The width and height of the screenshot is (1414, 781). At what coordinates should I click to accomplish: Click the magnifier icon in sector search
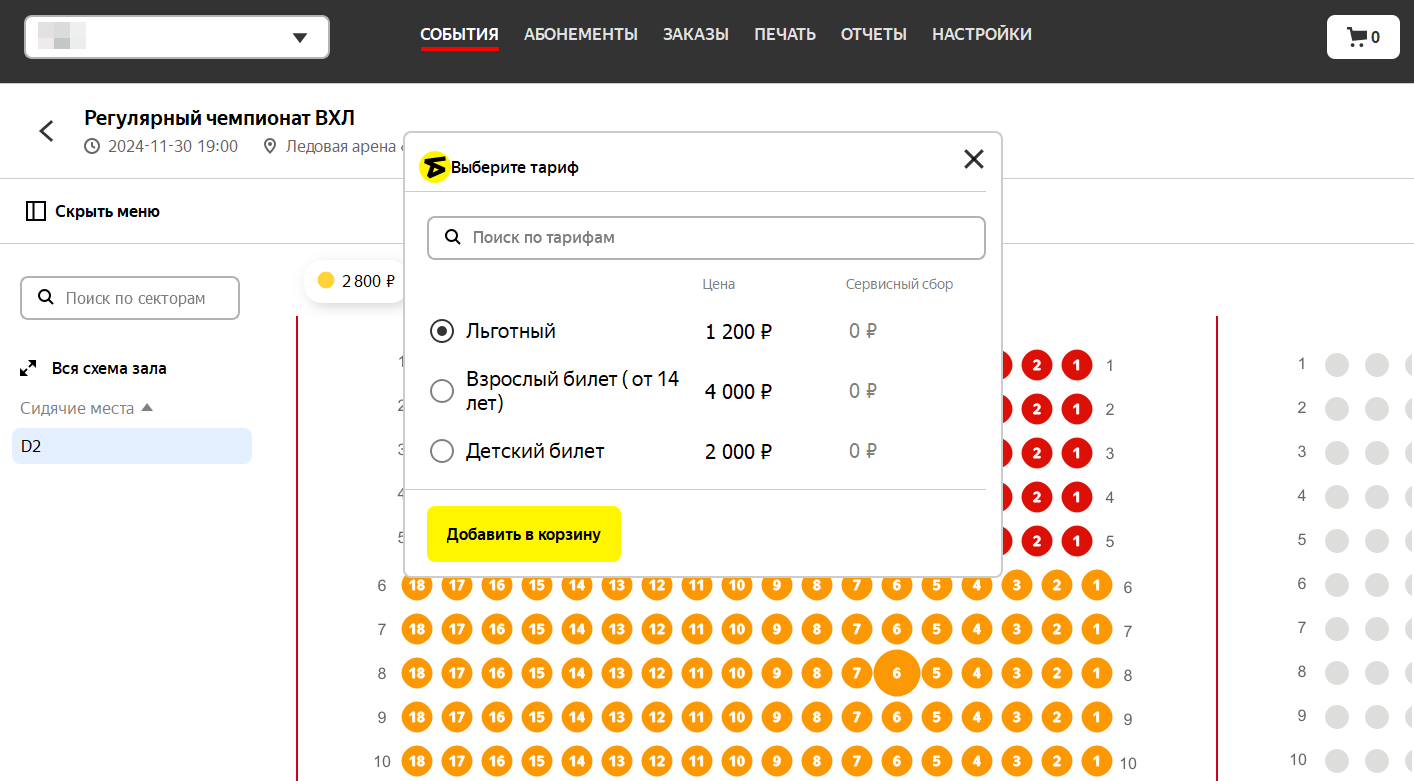tap(45, 297)
